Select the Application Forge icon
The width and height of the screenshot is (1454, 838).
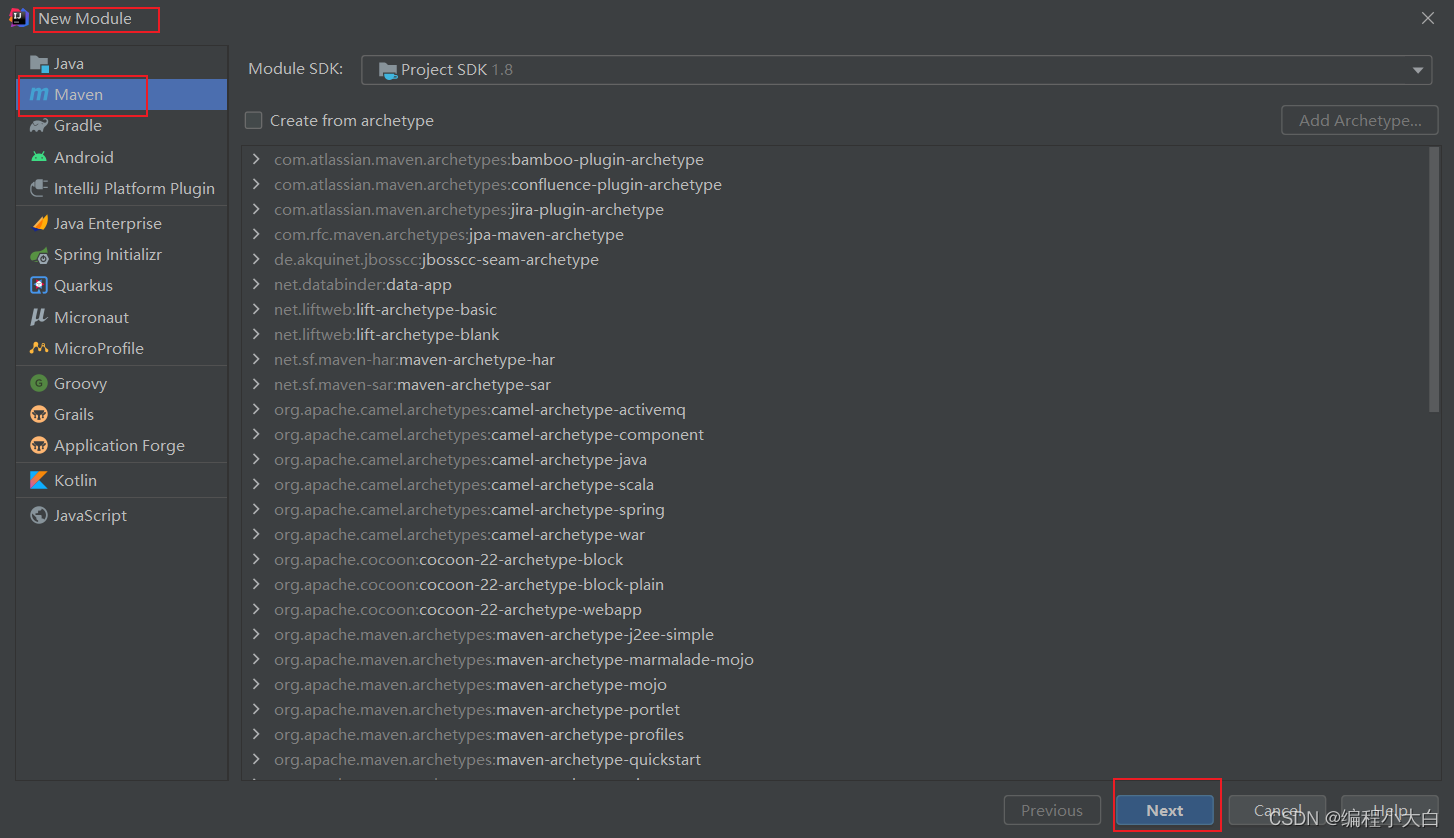(x=39, y=445)
